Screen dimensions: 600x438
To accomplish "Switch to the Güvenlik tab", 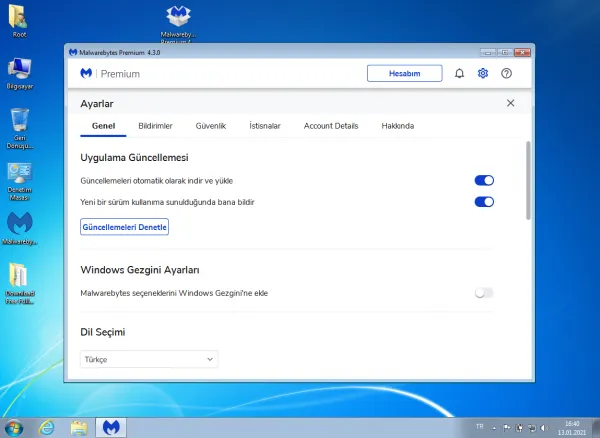I will pos(211,126).
